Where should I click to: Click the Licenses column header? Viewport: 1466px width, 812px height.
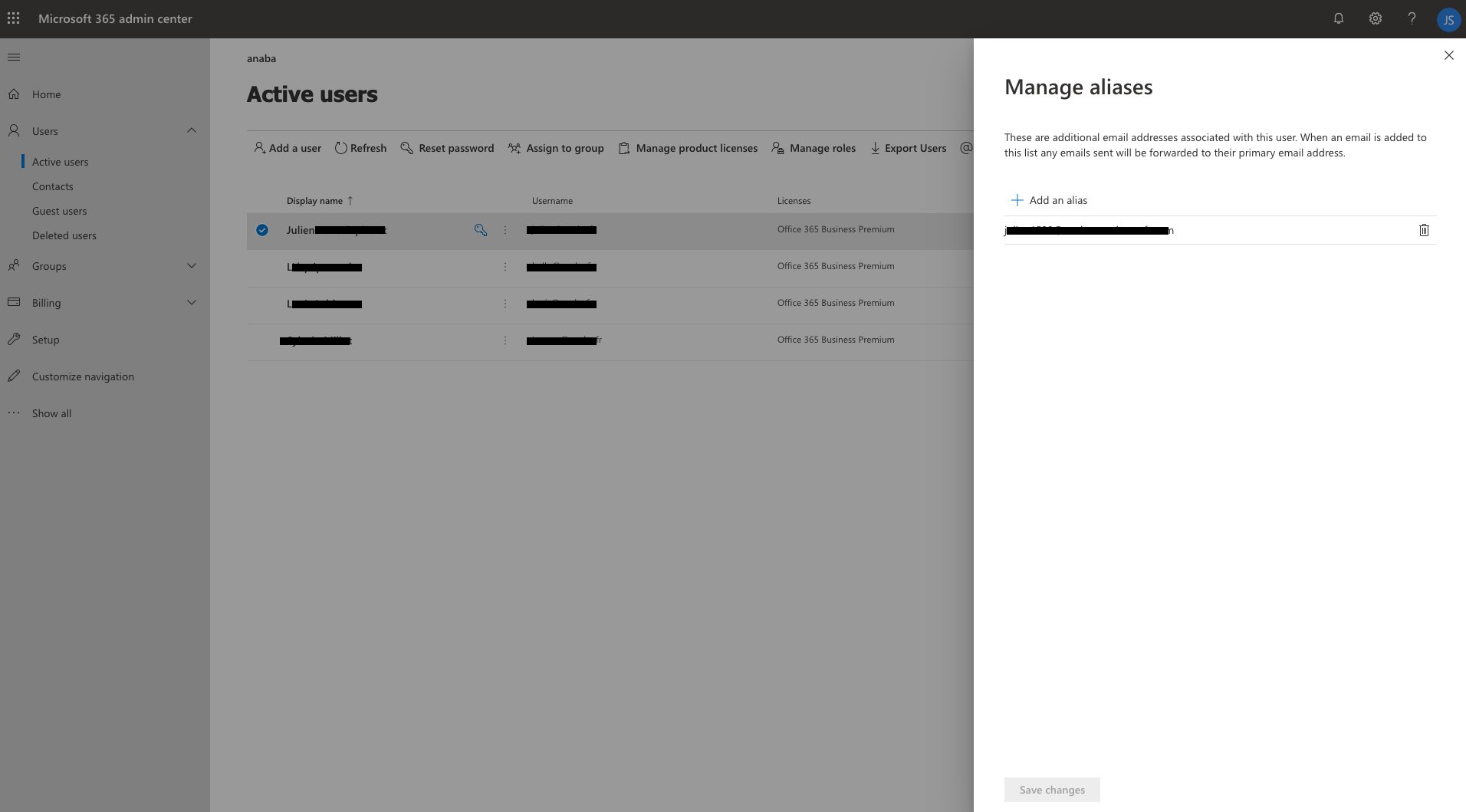point(794,201)
